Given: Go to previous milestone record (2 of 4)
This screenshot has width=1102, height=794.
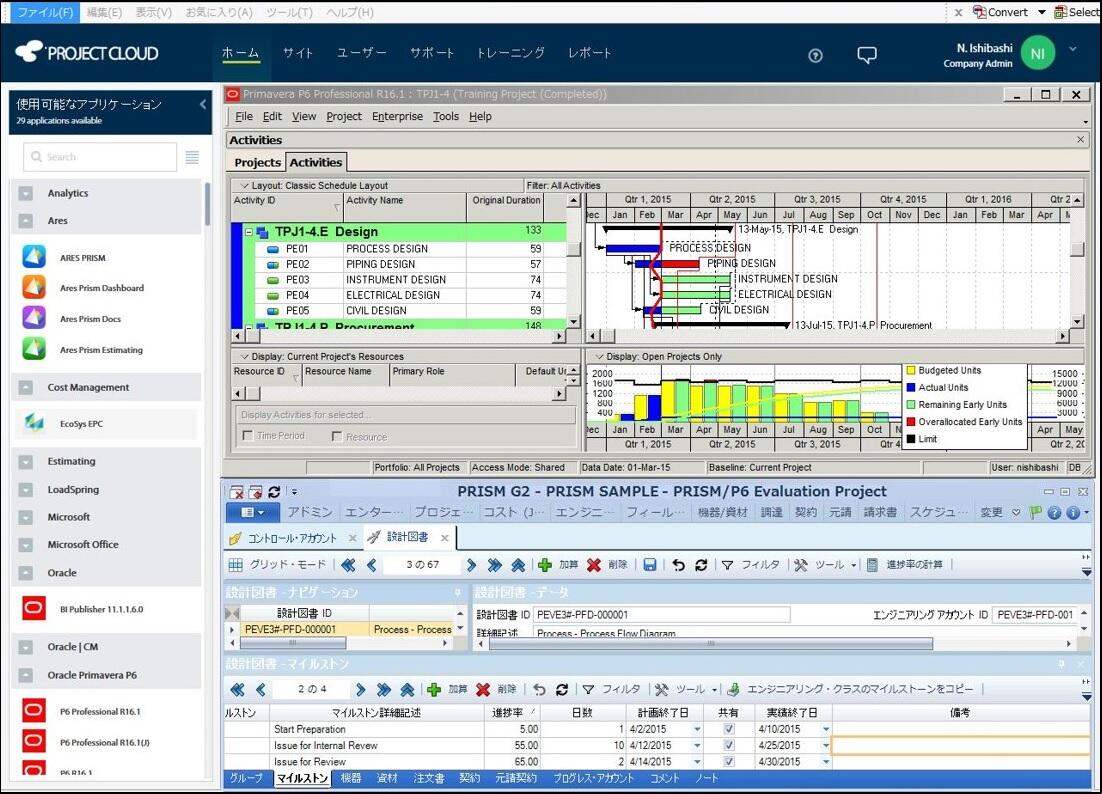Looking at the screenshot, I should click(261, 689).
